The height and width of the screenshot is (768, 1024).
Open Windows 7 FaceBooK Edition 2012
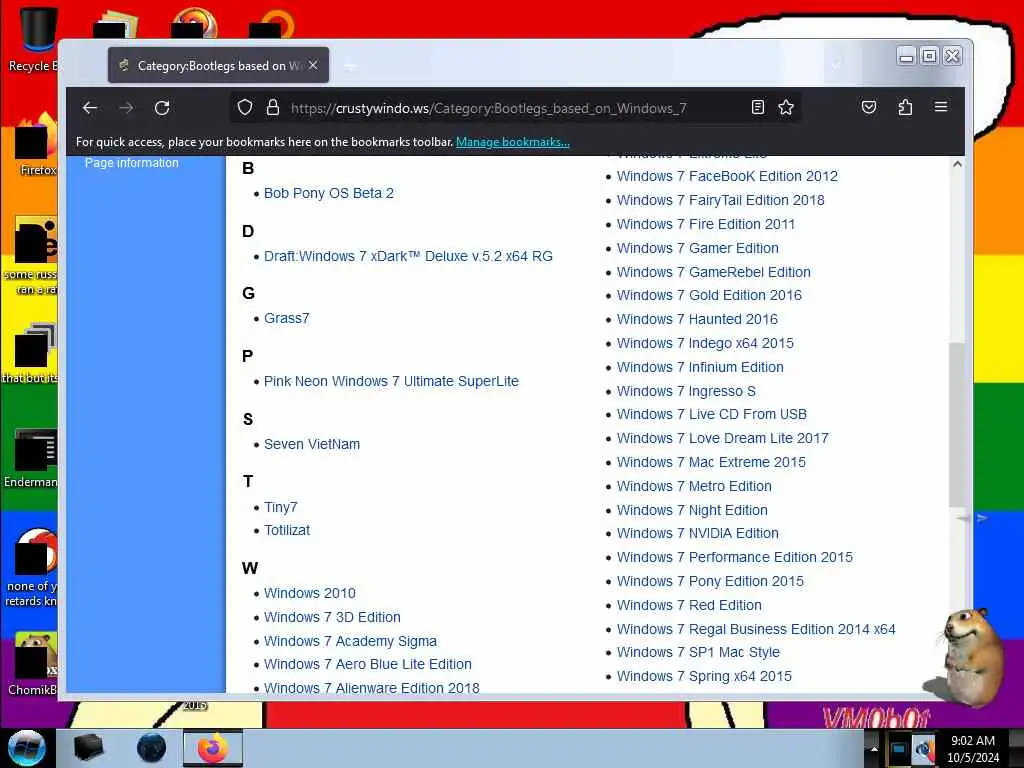tap(727, 176)
